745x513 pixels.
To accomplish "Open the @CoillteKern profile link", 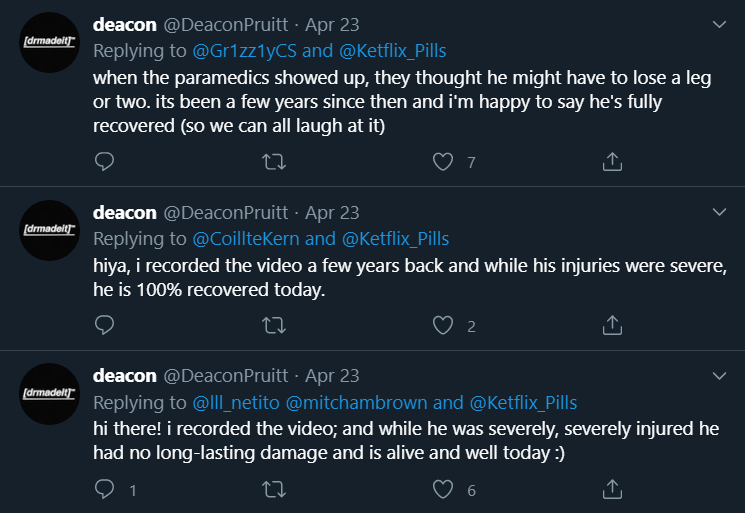I will point(246,238).
